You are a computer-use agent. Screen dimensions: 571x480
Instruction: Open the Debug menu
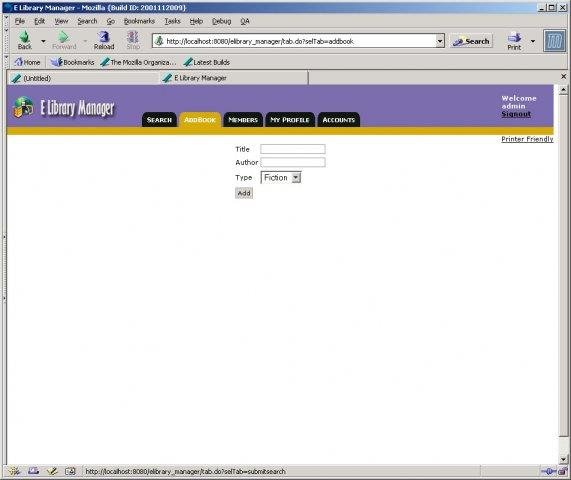coord(222,21)
